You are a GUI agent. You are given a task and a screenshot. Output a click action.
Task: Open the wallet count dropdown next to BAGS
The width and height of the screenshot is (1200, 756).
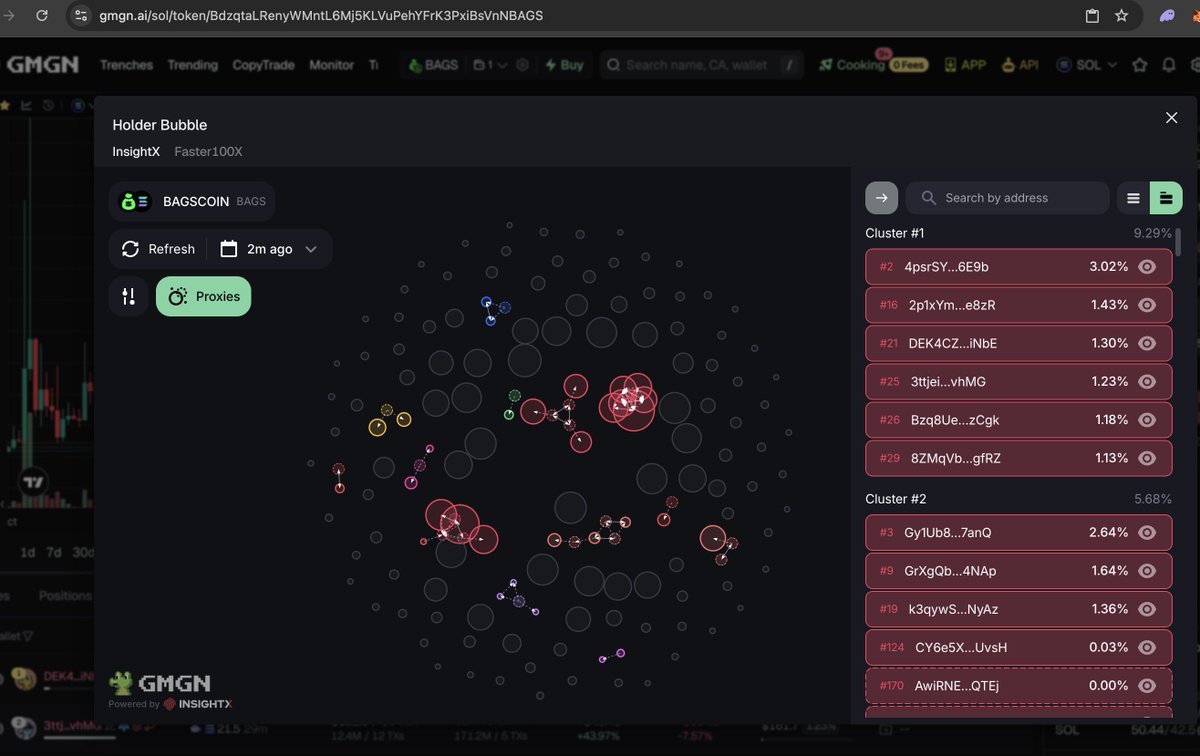coord(491,65)
